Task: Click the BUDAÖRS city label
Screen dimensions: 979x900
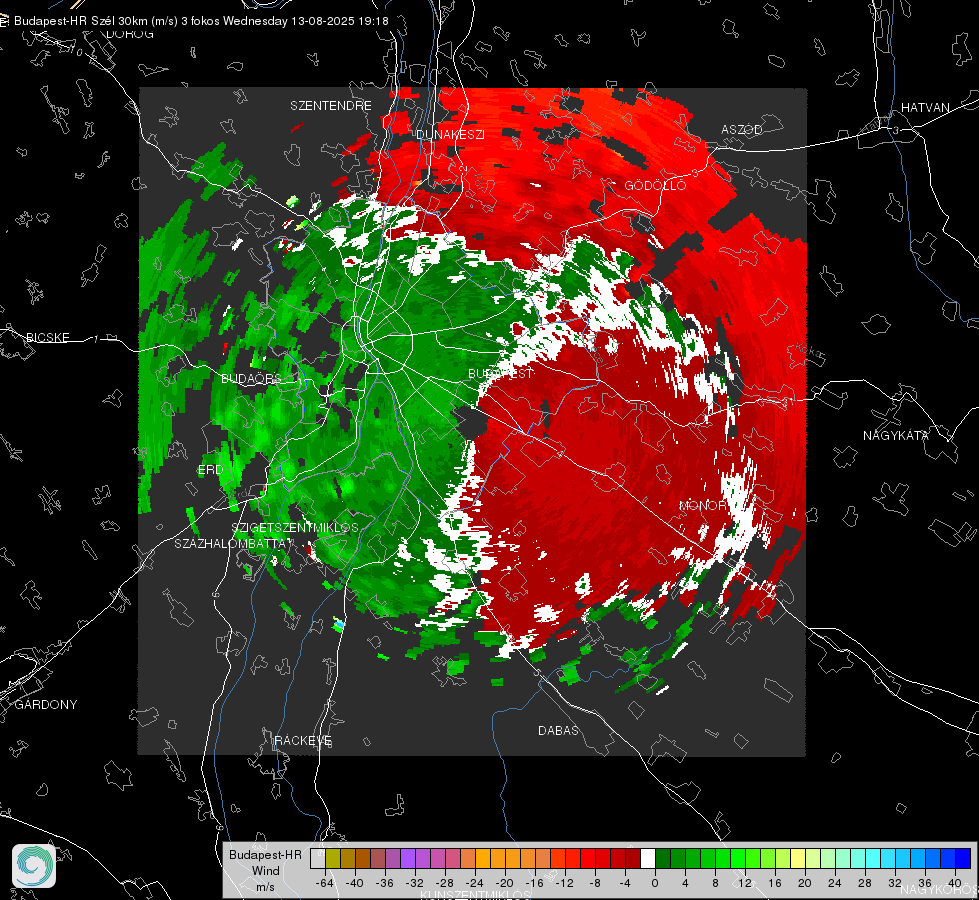Action: (x=251, y=378)
